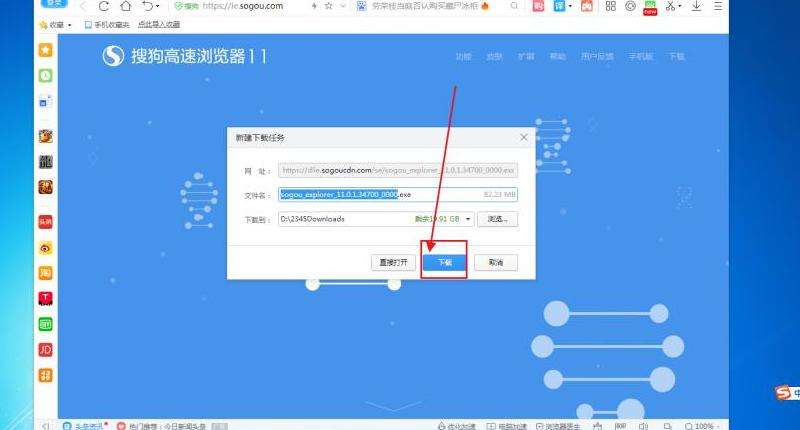
Task: Click the lightning speed-mode icon in address bar
Action: [314, 6]
